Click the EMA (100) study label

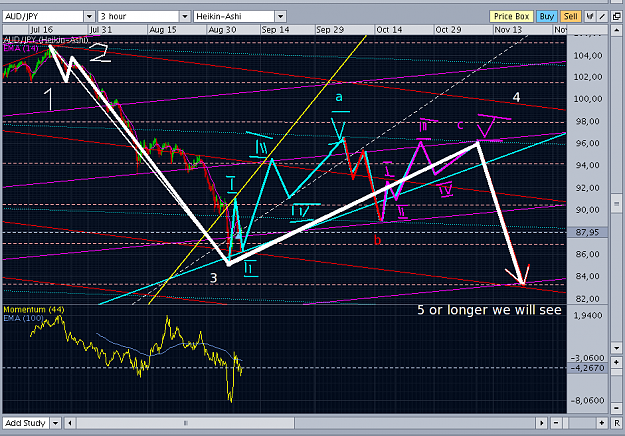click(x=24, y=318)
